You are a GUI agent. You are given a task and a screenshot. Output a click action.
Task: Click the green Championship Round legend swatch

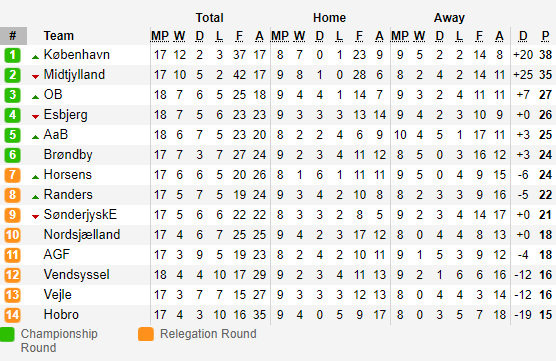pyautogui.click(x=7, y=334)
